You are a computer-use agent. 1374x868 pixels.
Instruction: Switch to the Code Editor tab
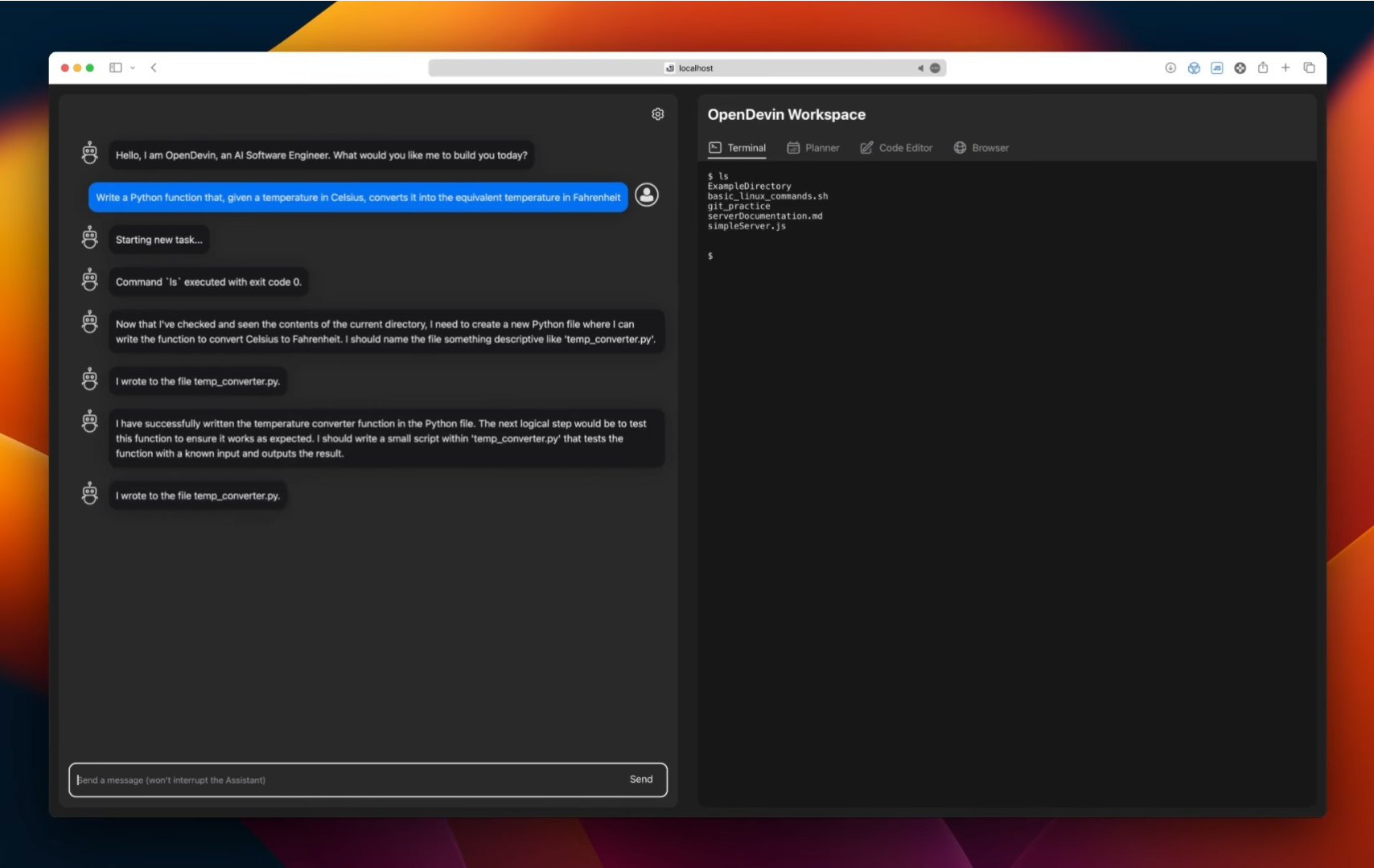tap(896, 148)
